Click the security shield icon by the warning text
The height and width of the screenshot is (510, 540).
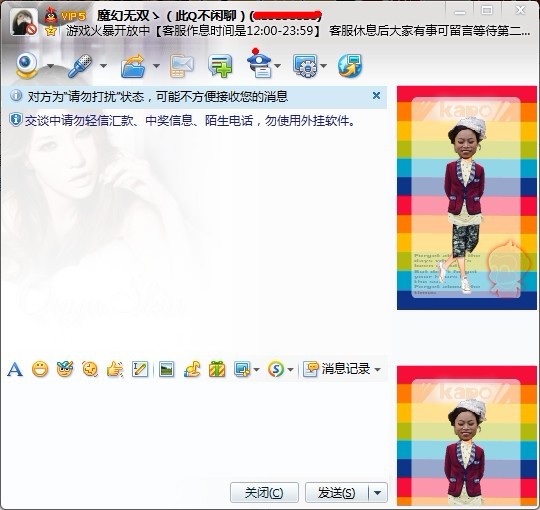(x=15, y=120)
